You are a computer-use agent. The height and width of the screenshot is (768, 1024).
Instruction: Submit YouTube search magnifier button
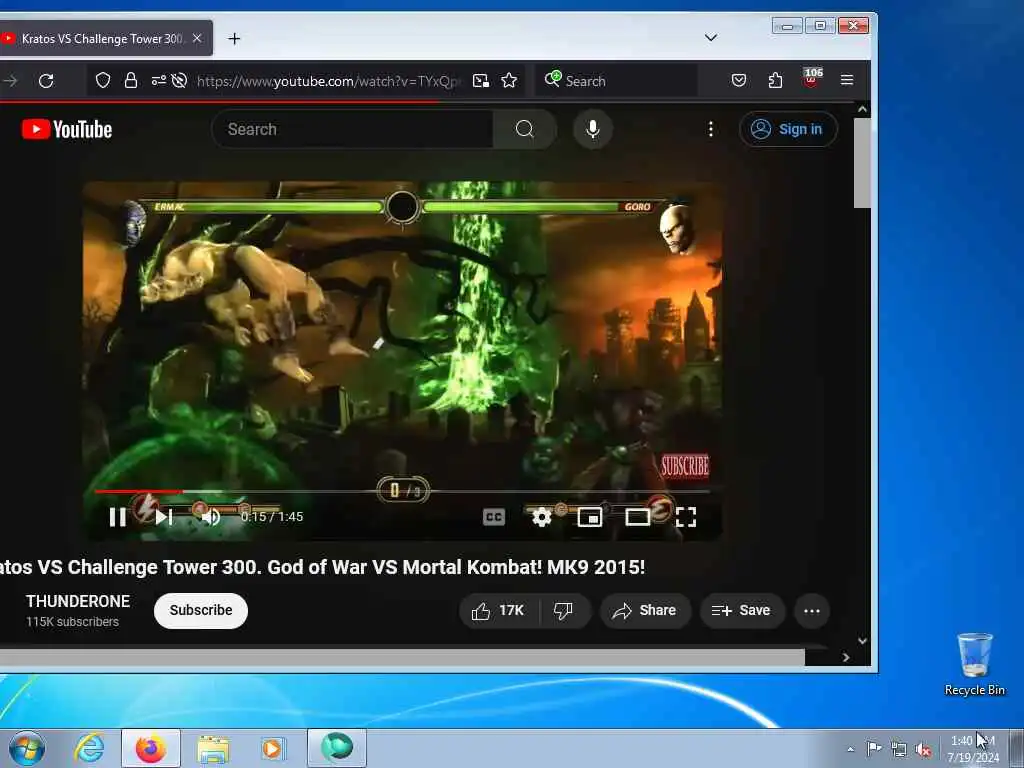(524, 129)
